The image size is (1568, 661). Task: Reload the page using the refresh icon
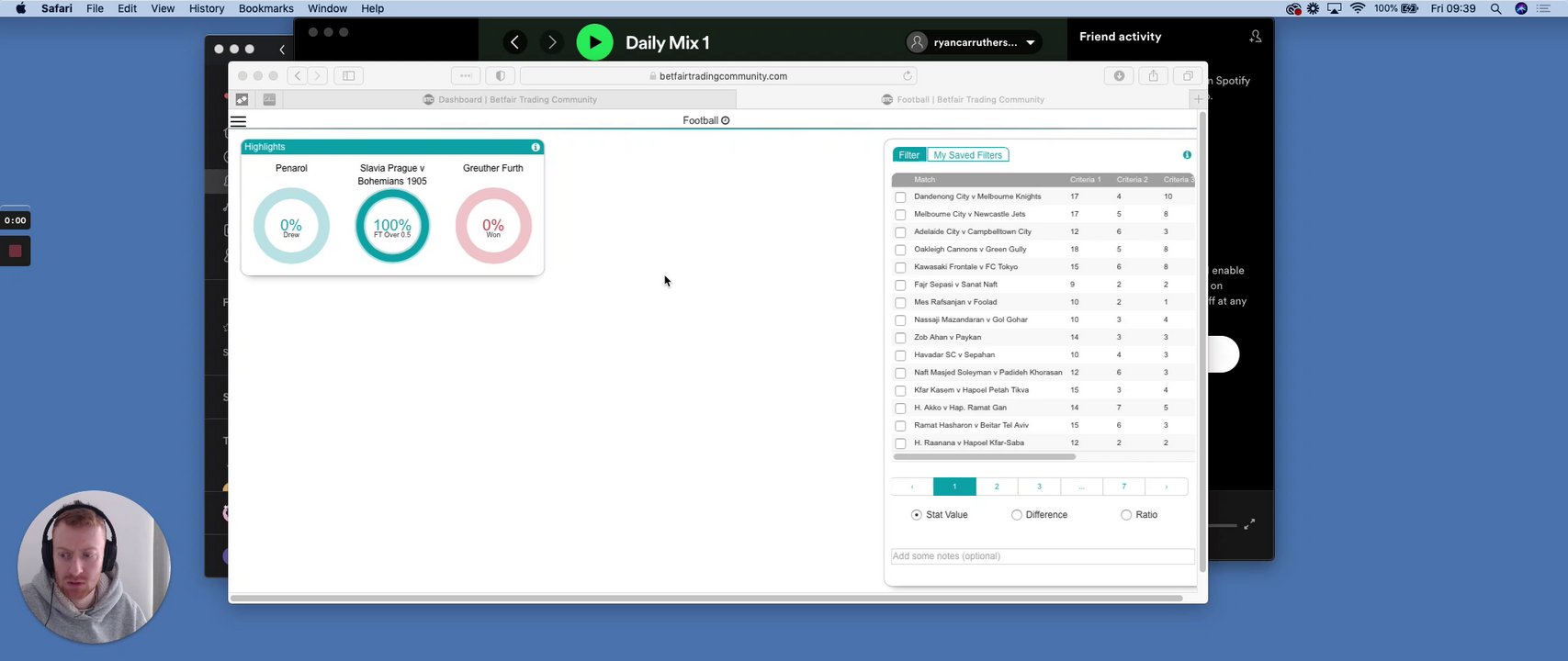tap(908, 76)
